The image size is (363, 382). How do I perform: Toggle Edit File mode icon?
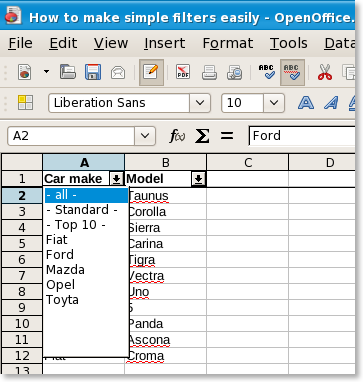[151, 72]
